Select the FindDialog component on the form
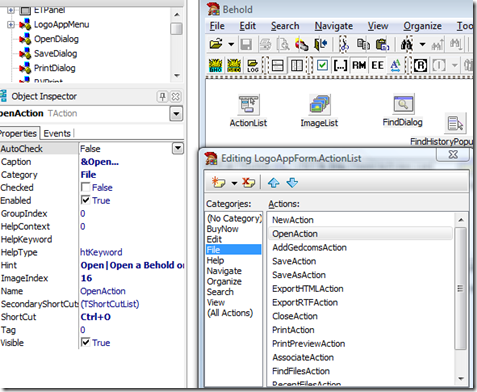477x392 pixels. tap(403, 110)
